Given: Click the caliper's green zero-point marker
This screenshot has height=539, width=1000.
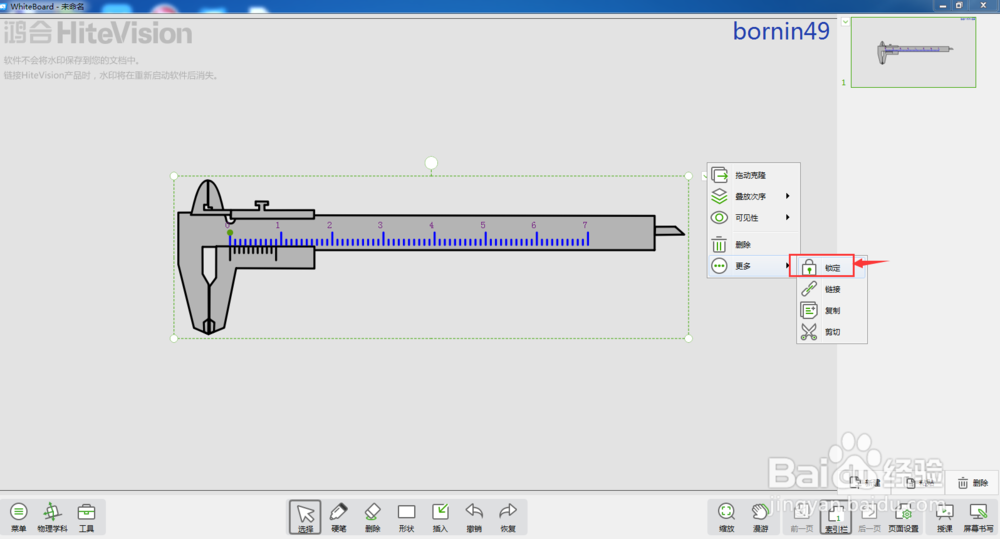Looking at the screenshot, I should click(x=230, y=233).
